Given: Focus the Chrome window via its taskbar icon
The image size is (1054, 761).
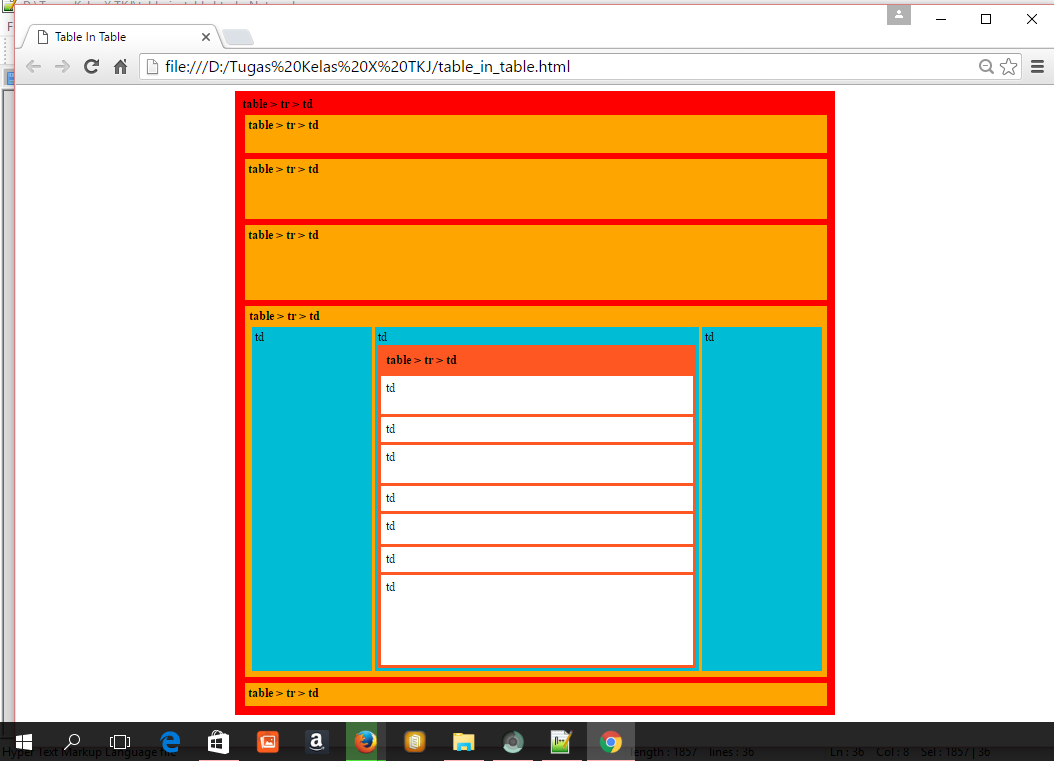Looking at the screenshot, I should click(610, 741).
